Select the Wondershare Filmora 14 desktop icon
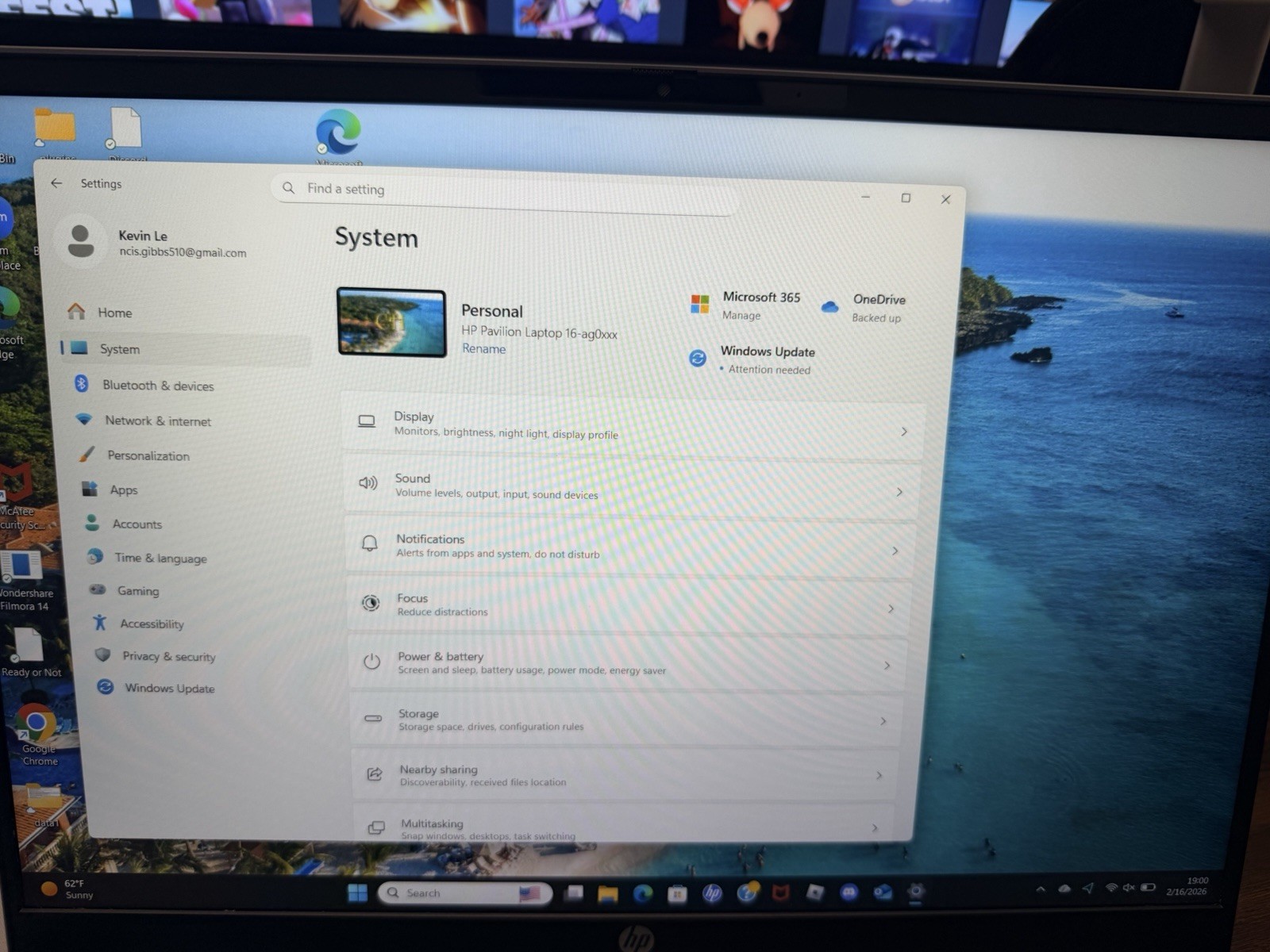 coord(22,582)
